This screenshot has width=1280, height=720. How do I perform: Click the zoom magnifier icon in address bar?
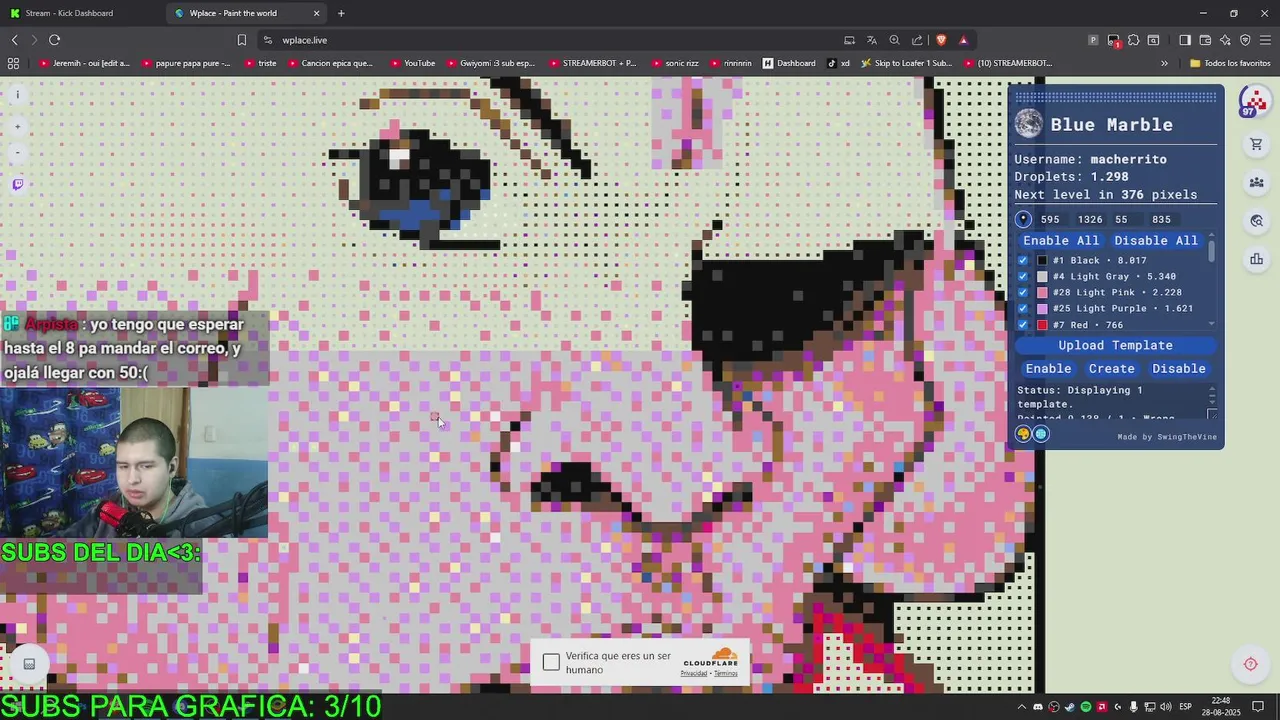coord(894,40)
